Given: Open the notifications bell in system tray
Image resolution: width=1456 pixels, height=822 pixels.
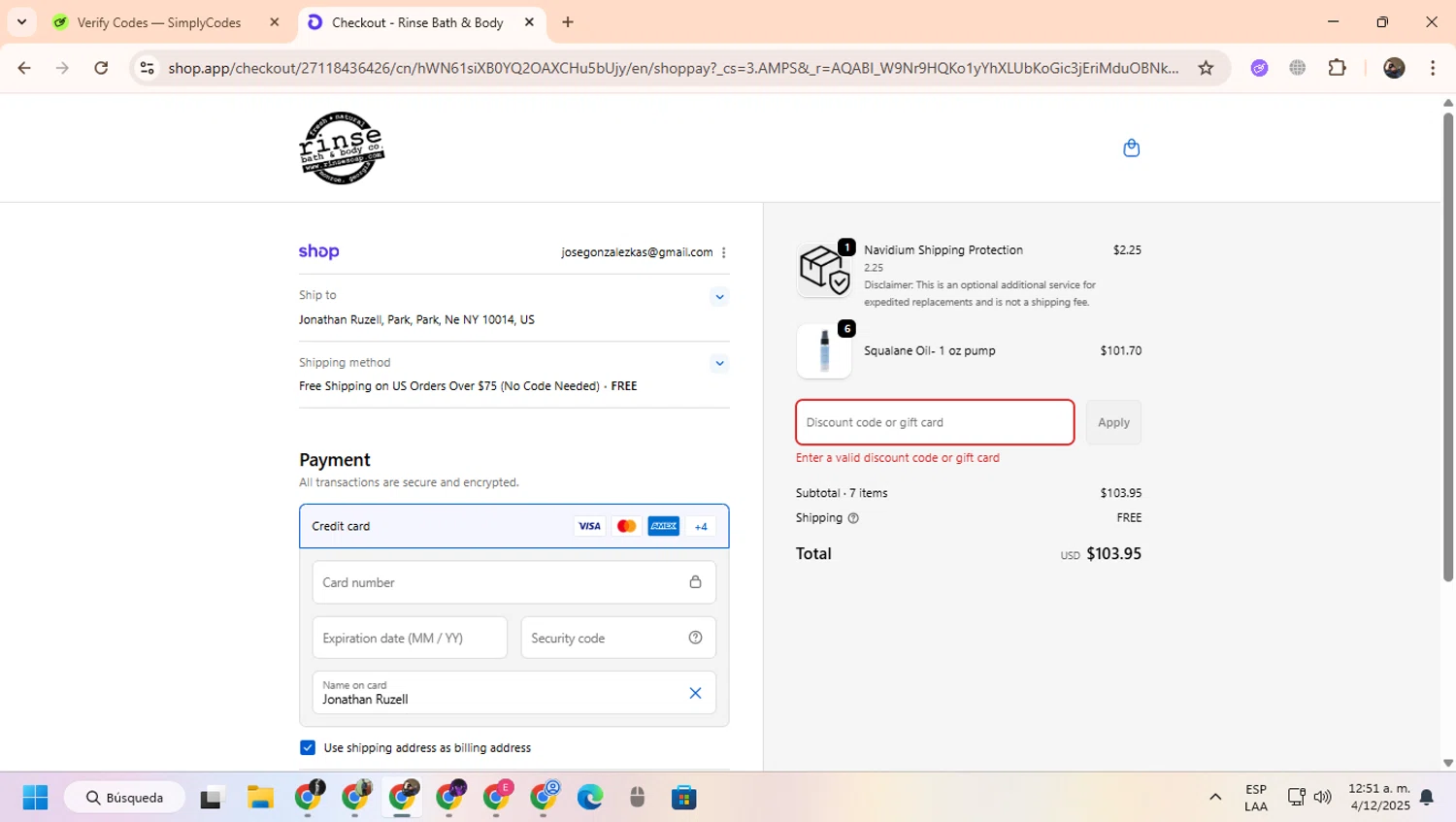Looking at the screenshot, I should [1427, 798].
